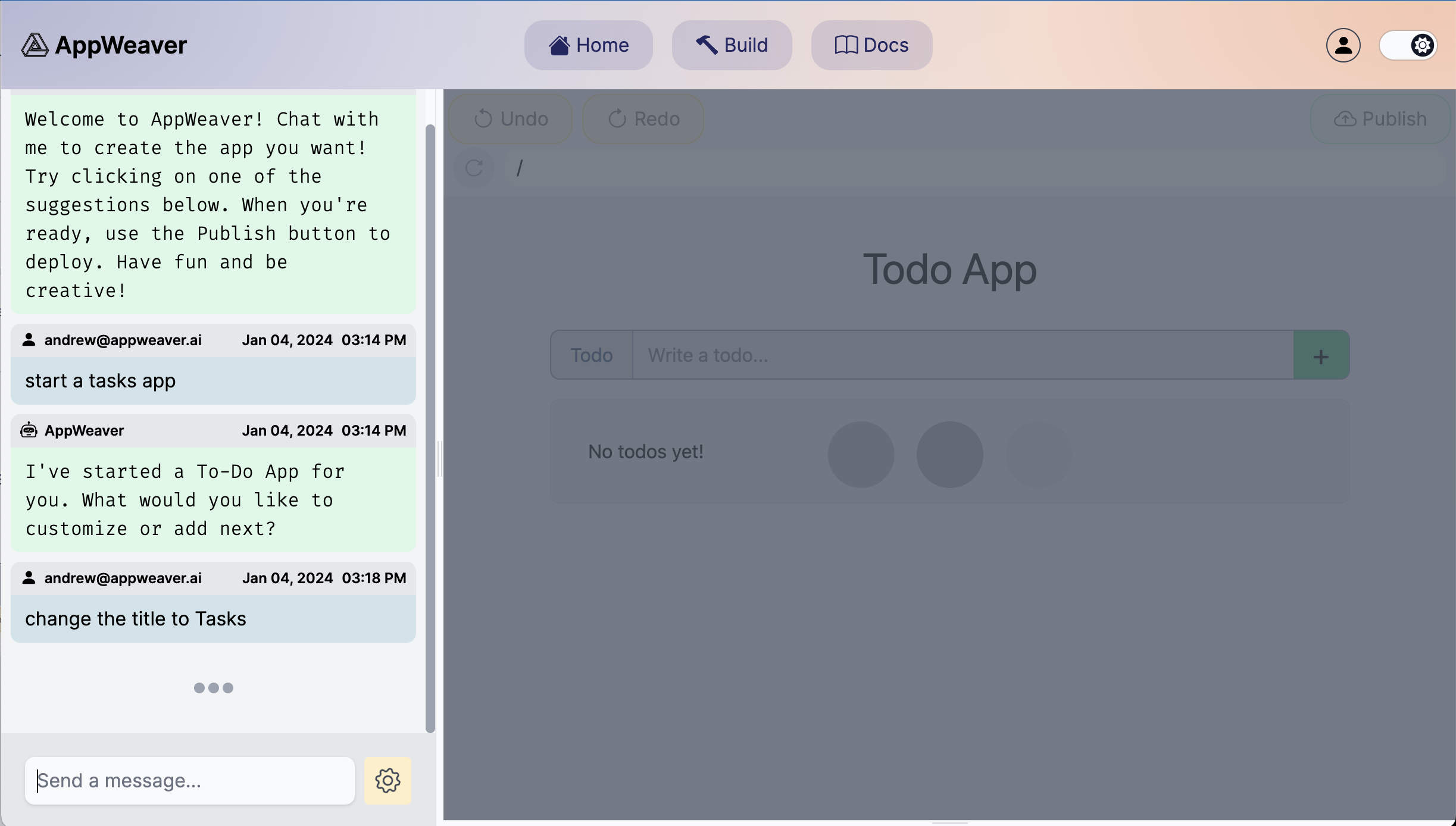Image resolution: width=1456 pixels, height=826 pixels.
Task: Publish the app with the cloud button
Action: [x=1380, y=119]
